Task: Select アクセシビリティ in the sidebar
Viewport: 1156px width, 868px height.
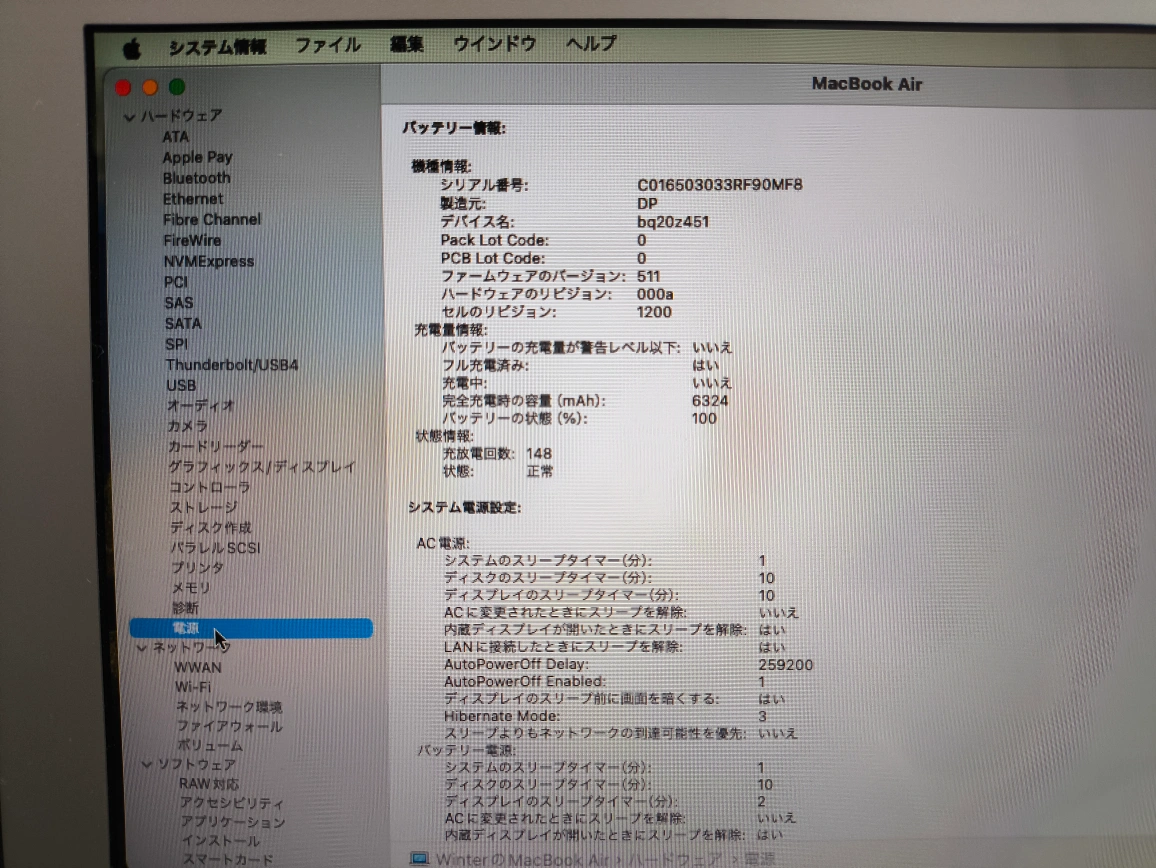Action: click(x=232, y=803)
